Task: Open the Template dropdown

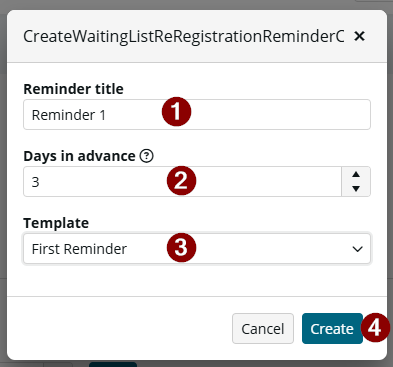Action: pos(197,249)
